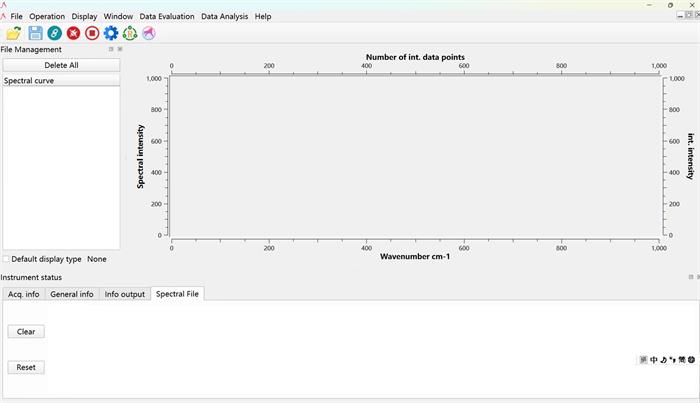The image size is (700, 403).
Task: Open a spectrum file with the folder icon
Action: point(14,33)
